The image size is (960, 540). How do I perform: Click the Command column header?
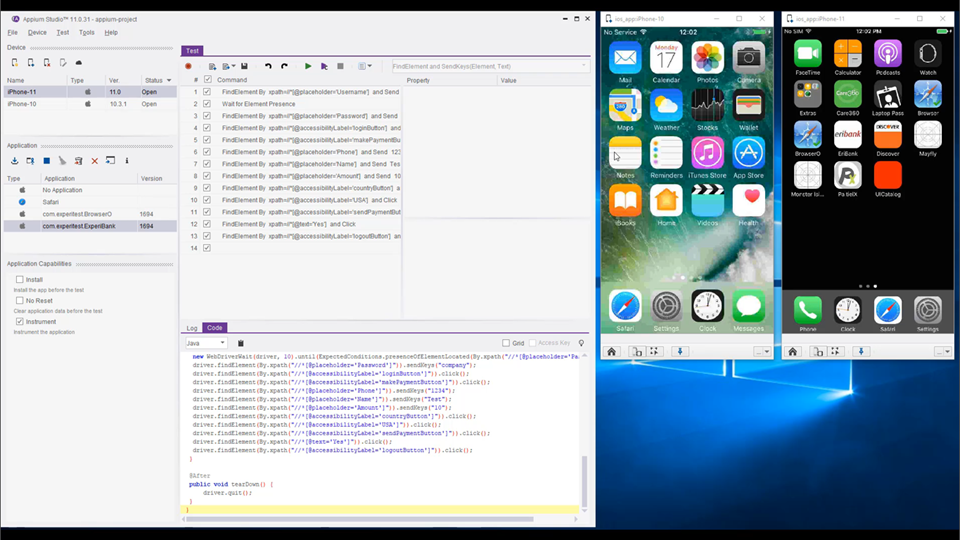click(232, 80)
